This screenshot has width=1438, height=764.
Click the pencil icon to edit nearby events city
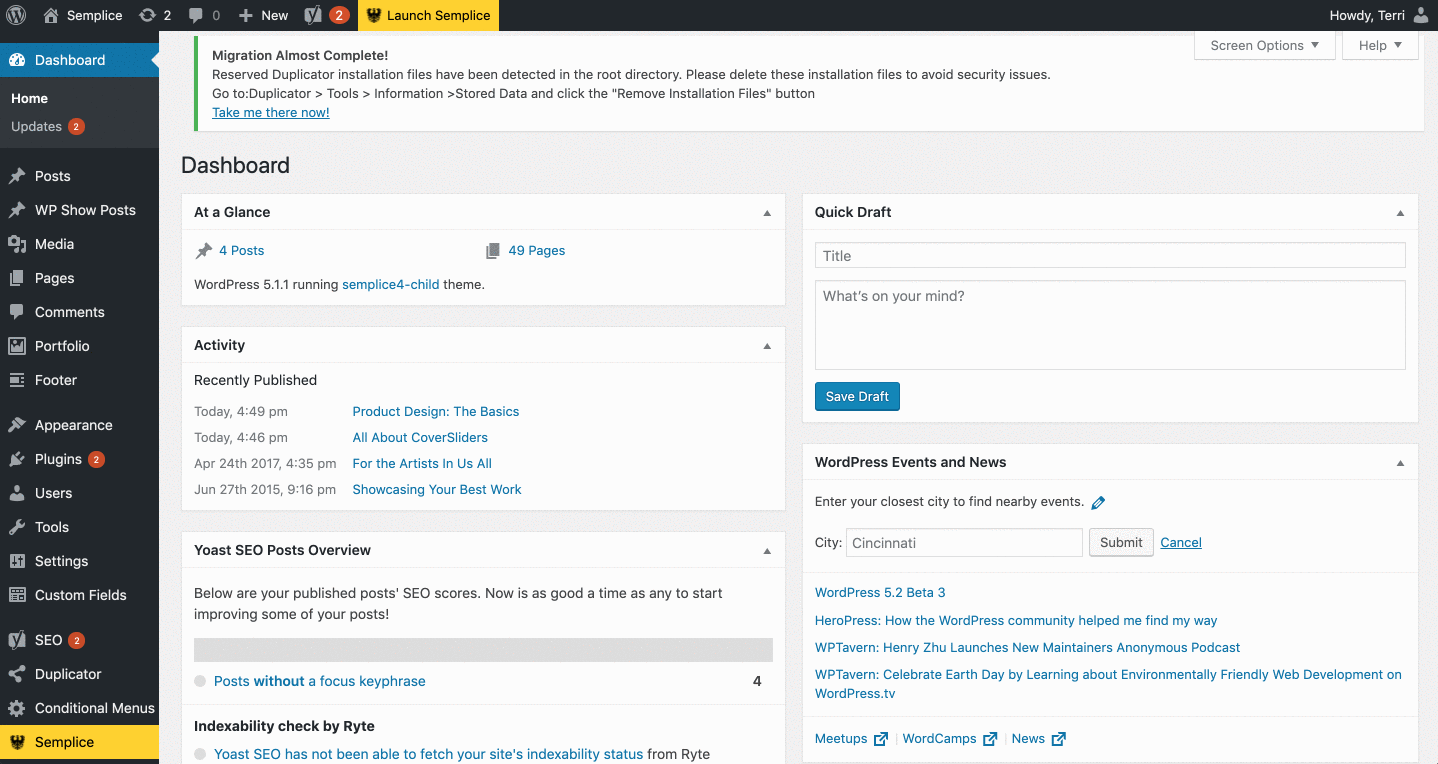[1098, 502]
